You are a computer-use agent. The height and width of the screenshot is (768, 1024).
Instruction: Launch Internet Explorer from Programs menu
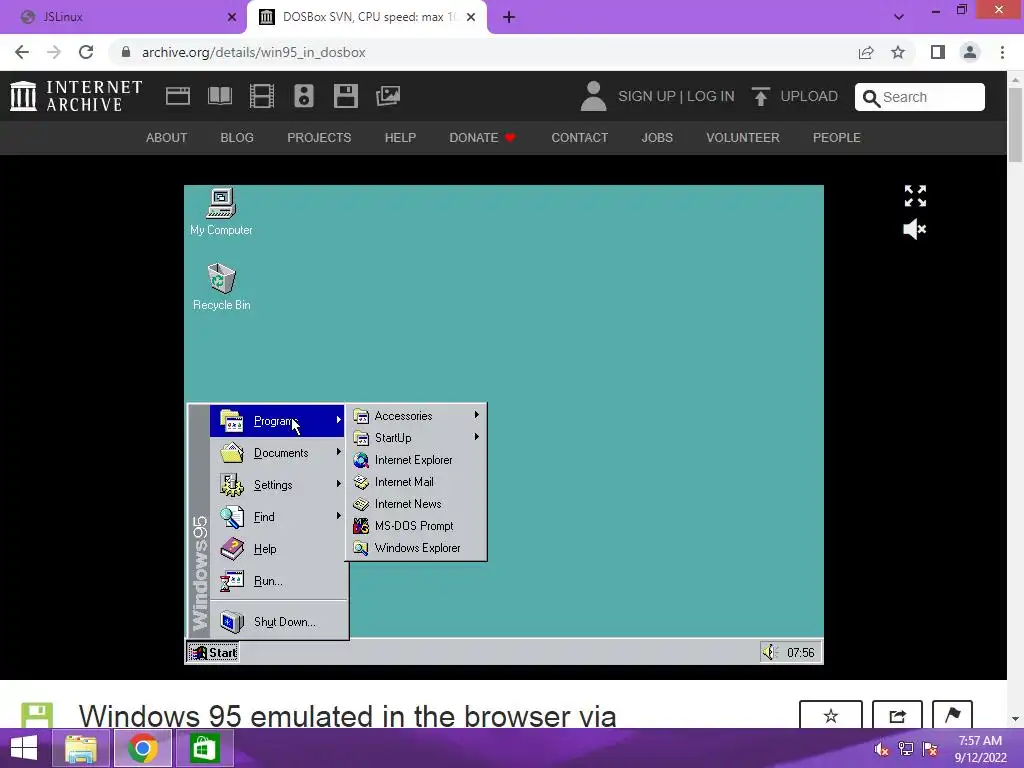pos(417,460)
